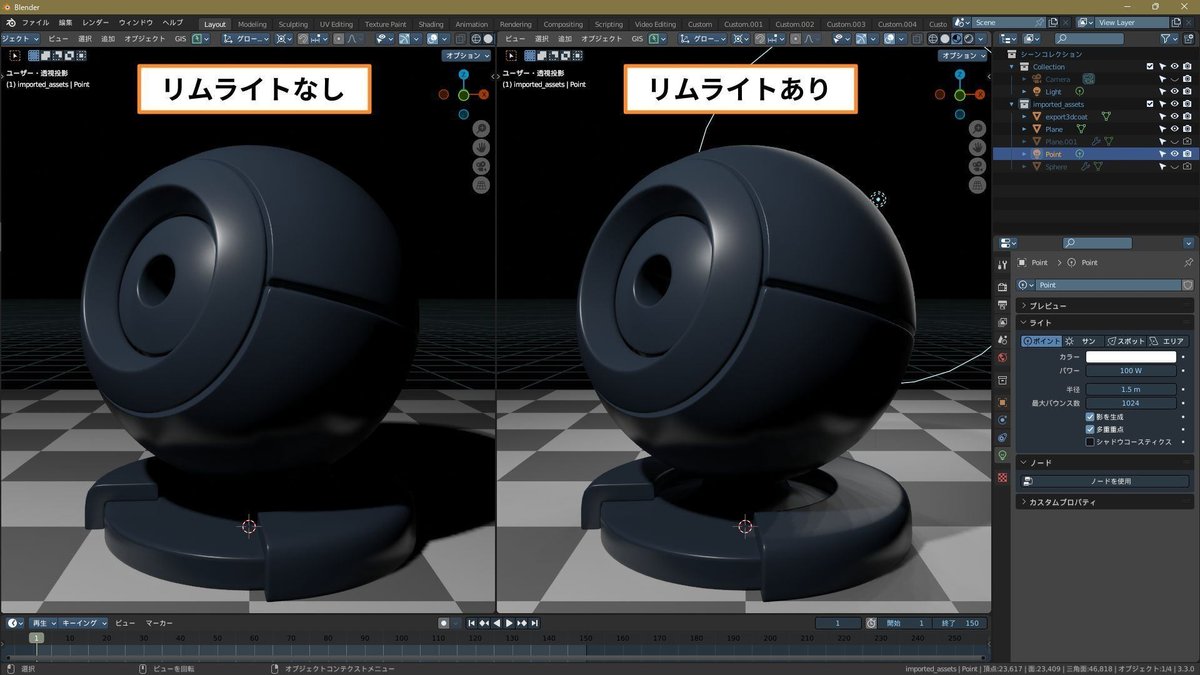Image resolution: width=1200 pixels, height=675 pixels.
Task: Click the カラー white color swatch
Action: click(1131, 357)
